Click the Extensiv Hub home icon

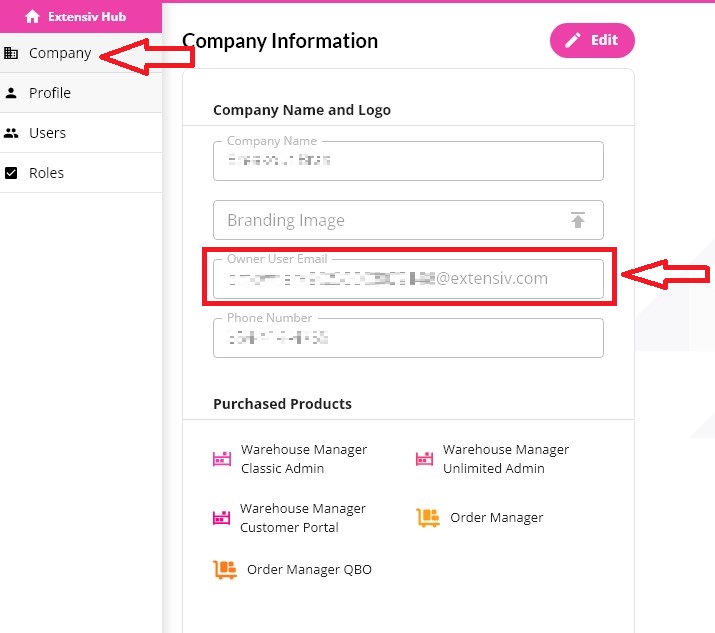[32, 17]
